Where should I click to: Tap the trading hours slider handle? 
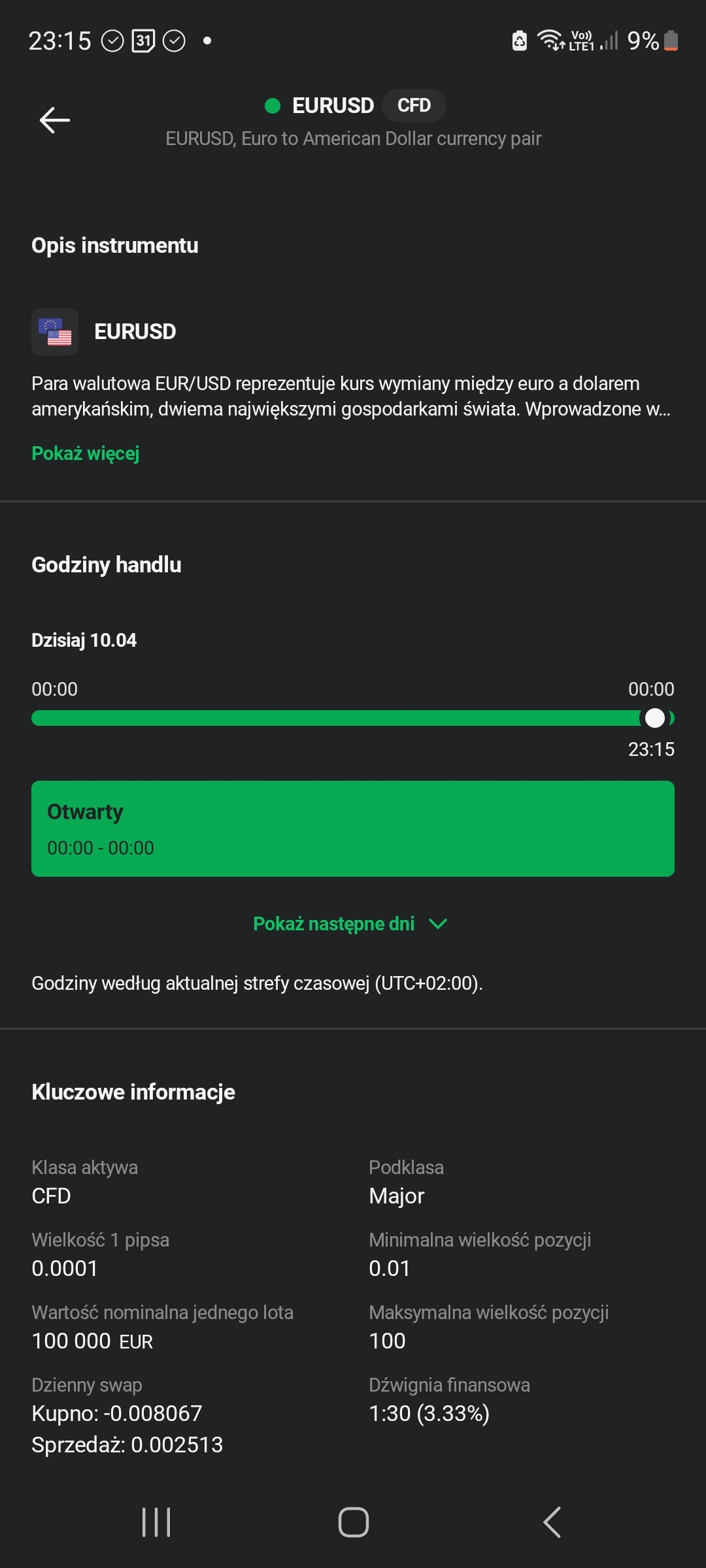point(654,718)
